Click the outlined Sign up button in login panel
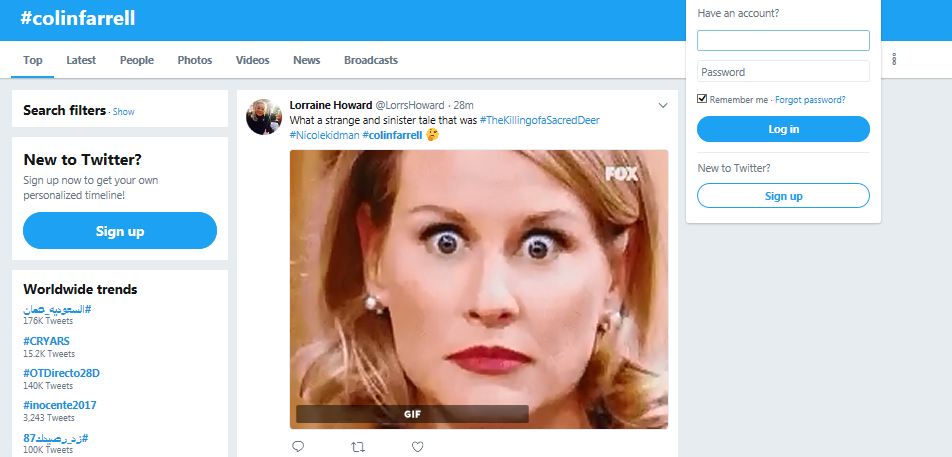 (x=783, y=195)
